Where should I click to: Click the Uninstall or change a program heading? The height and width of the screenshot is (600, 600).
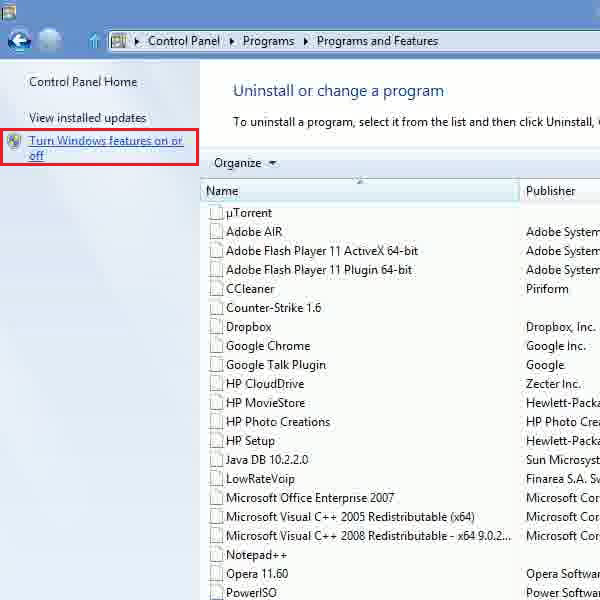(x=339, y=91)
